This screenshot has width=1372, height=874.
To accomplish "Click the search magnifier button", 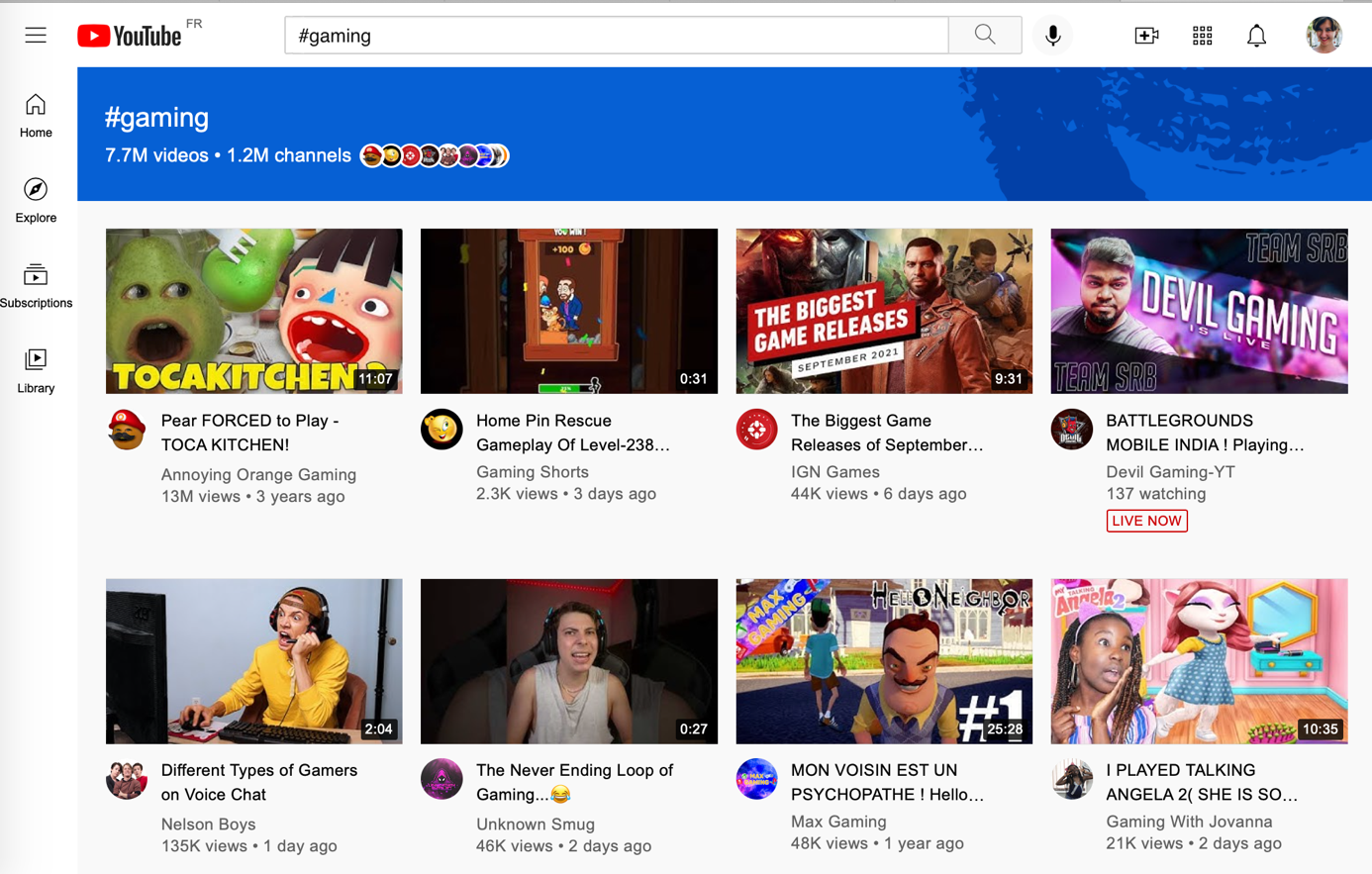I will (985, 36).
